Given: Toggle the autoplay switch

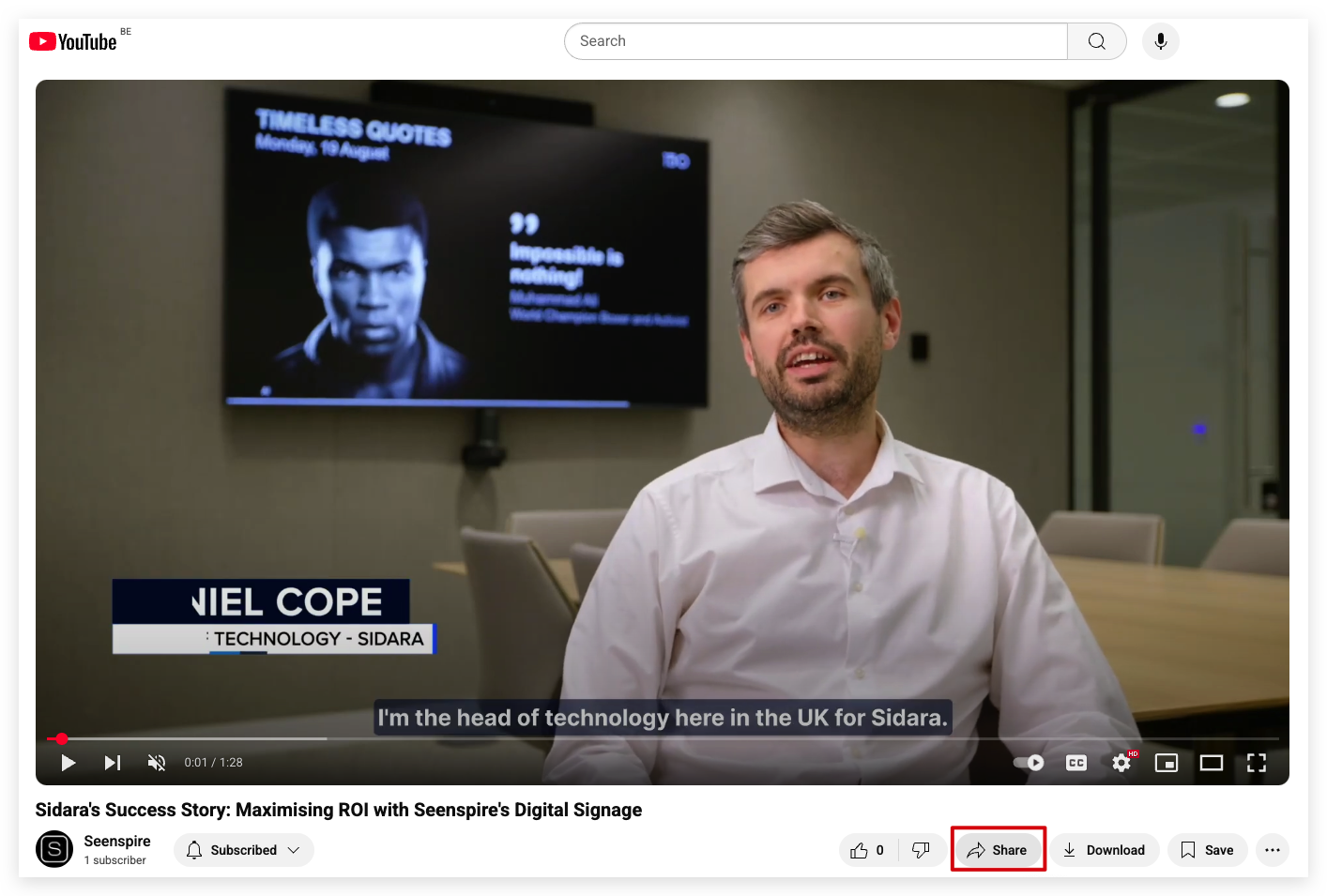Looking at the screenshot, I should (x=1030, y=763).
